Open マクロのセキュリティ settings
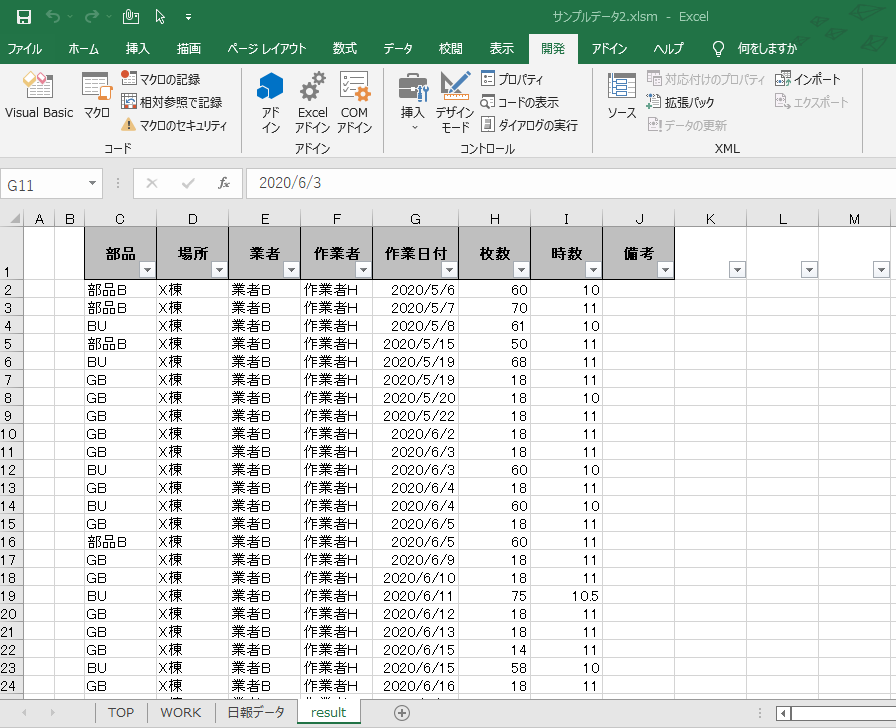 (x=174, y=125)
